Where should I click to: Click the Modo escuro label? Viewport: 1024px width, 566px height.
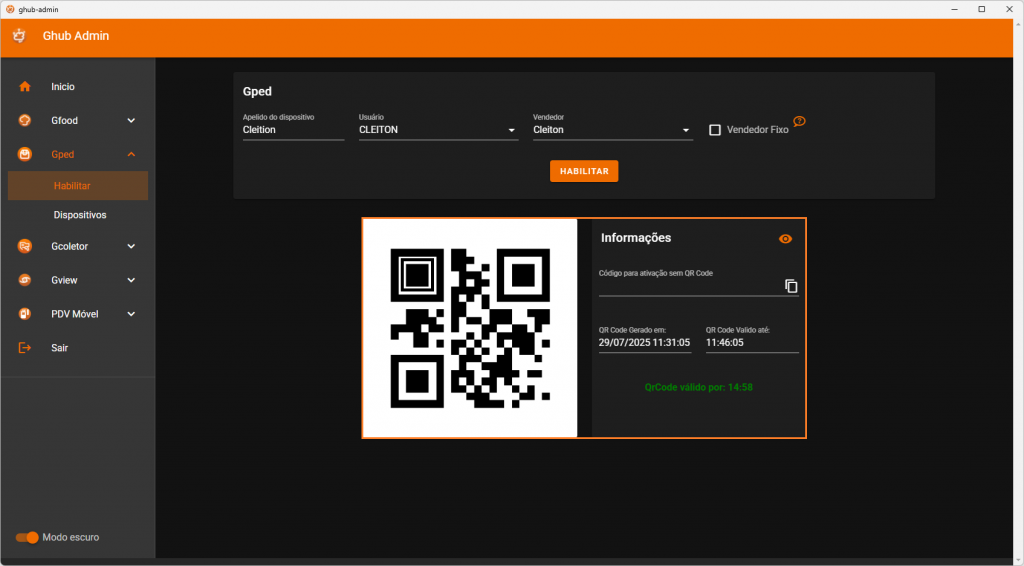coord(71,537)
